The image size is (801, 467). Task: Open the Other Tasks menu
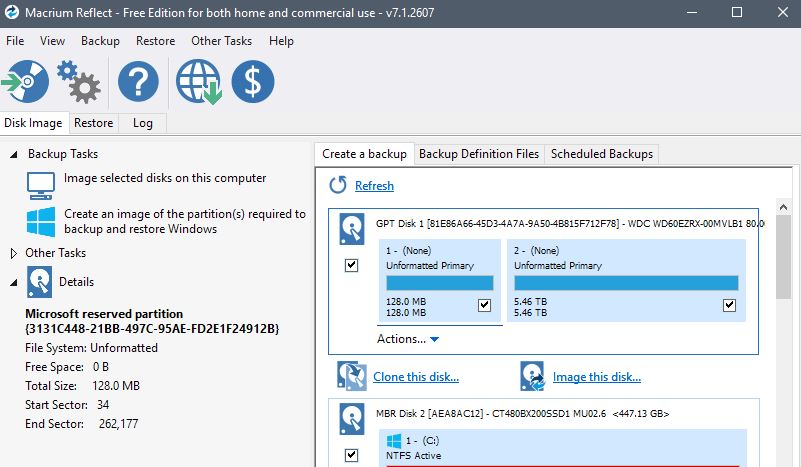click(222, 41)
